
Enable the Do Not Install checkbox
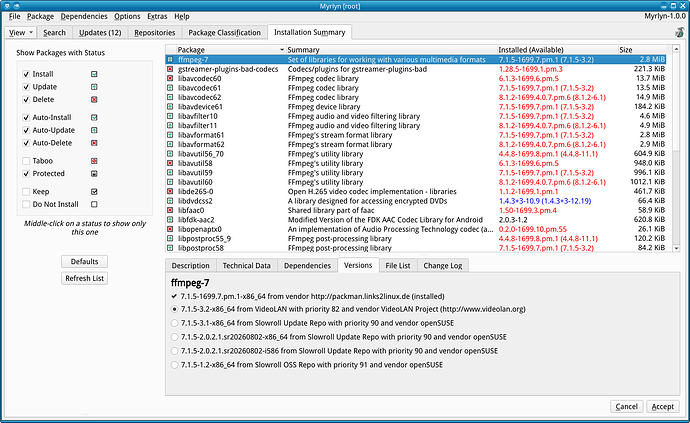pos(26,205)
